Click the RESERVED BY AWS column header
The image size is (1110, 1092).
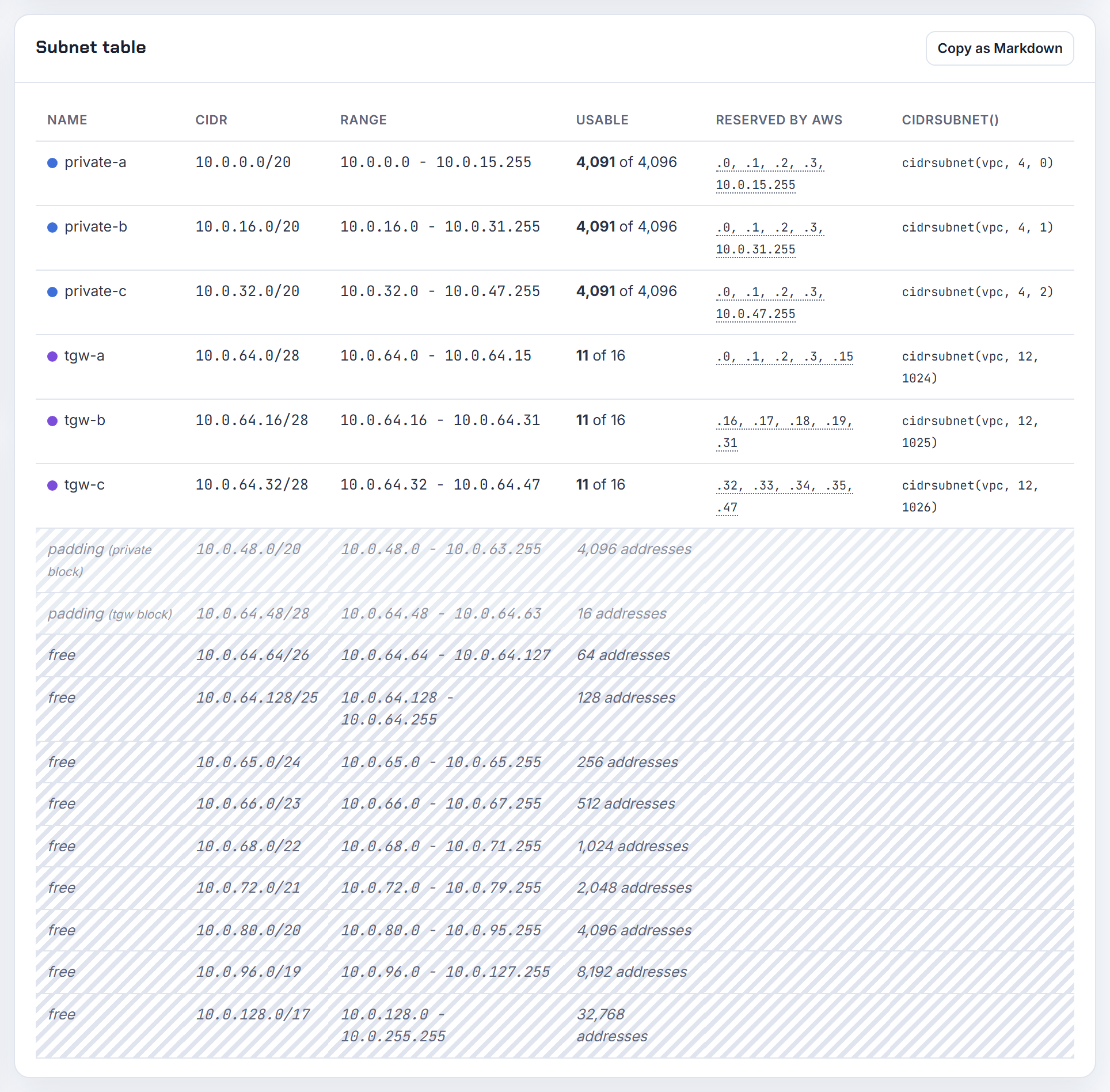(779, 120)
